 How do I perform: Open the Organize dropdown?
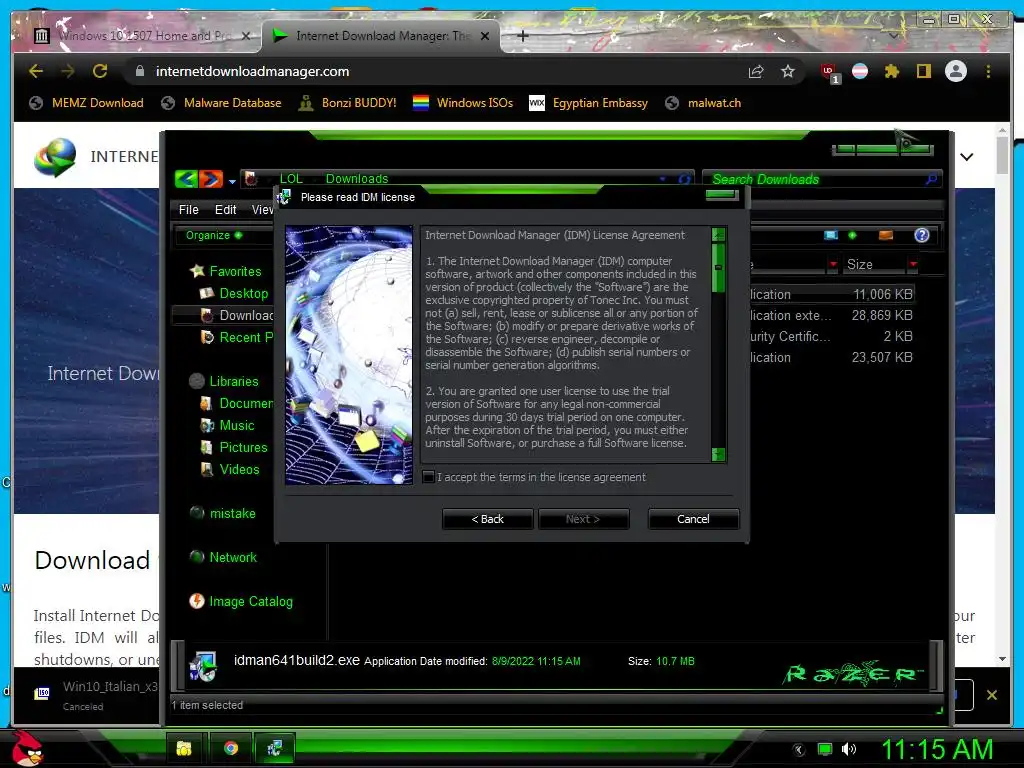click(214, 235)
